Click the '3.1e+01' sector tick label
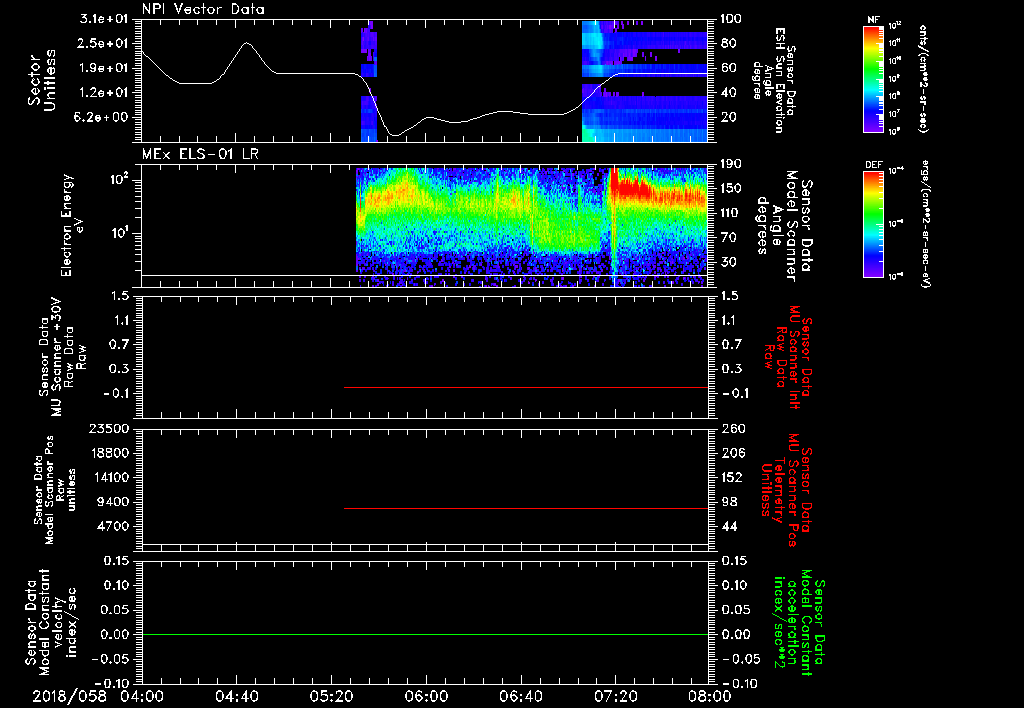Viewport: 1024px width, 708px height. [104, 19]
